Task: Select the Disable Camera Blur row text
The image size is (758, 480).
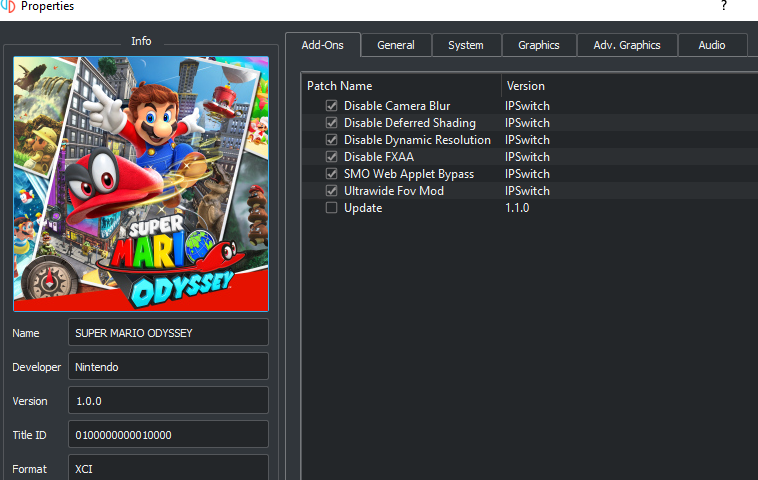Action: click(x=397, y=106)
